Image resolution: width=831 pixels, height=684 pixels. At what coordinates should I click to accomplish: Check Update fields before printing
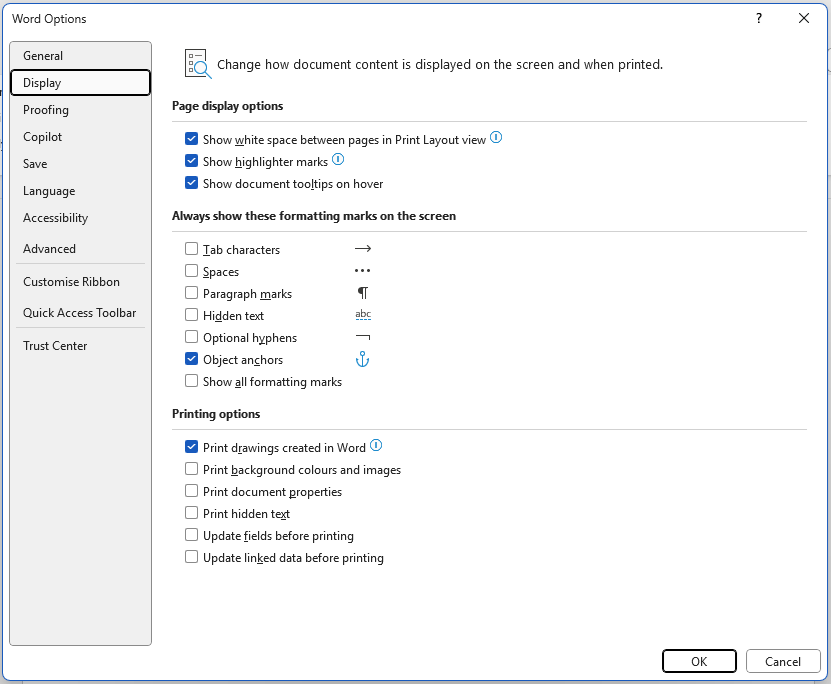(190, 535)
